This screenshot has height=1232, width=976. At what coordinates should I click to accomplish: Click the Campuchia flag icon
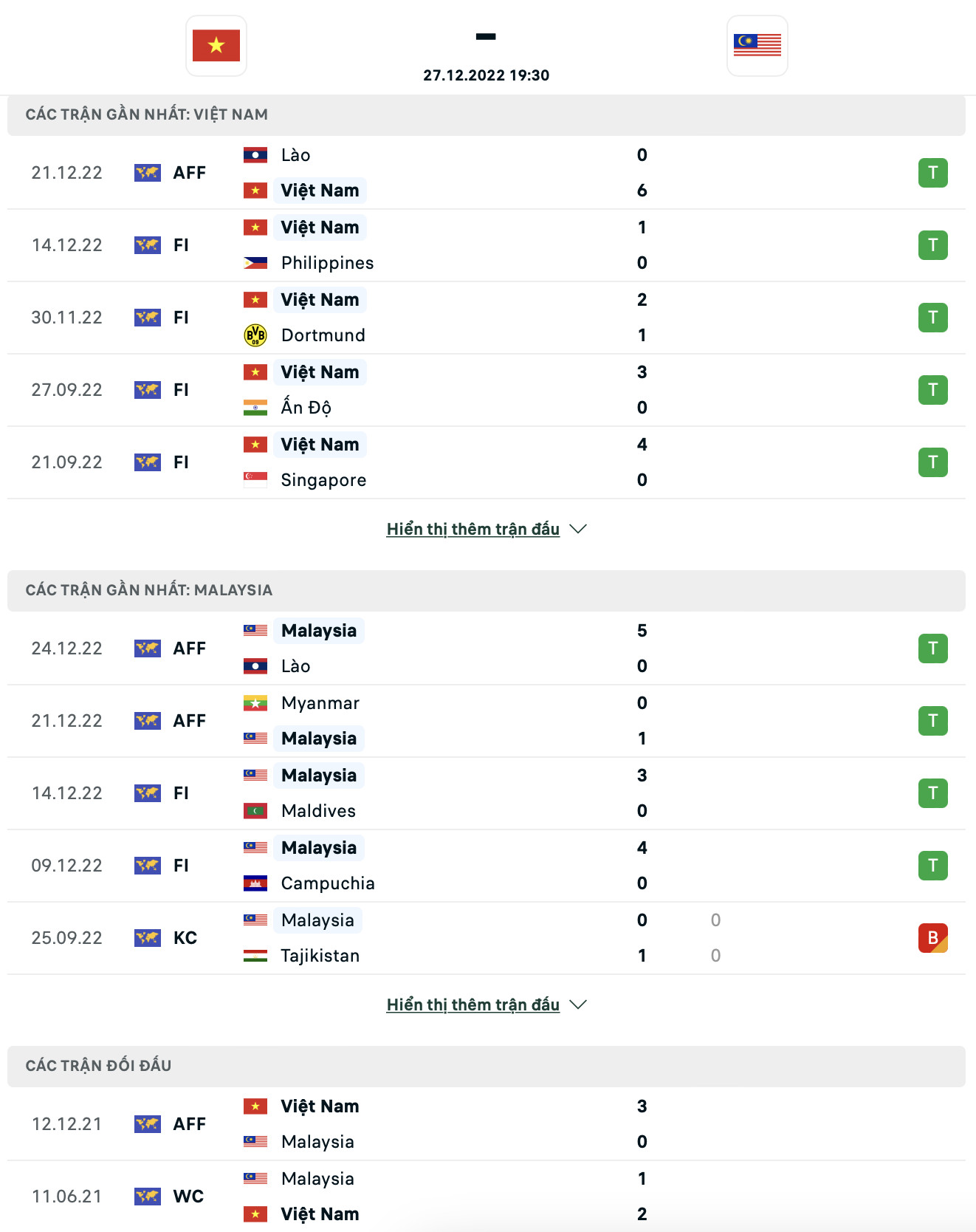tap(255, 883)
